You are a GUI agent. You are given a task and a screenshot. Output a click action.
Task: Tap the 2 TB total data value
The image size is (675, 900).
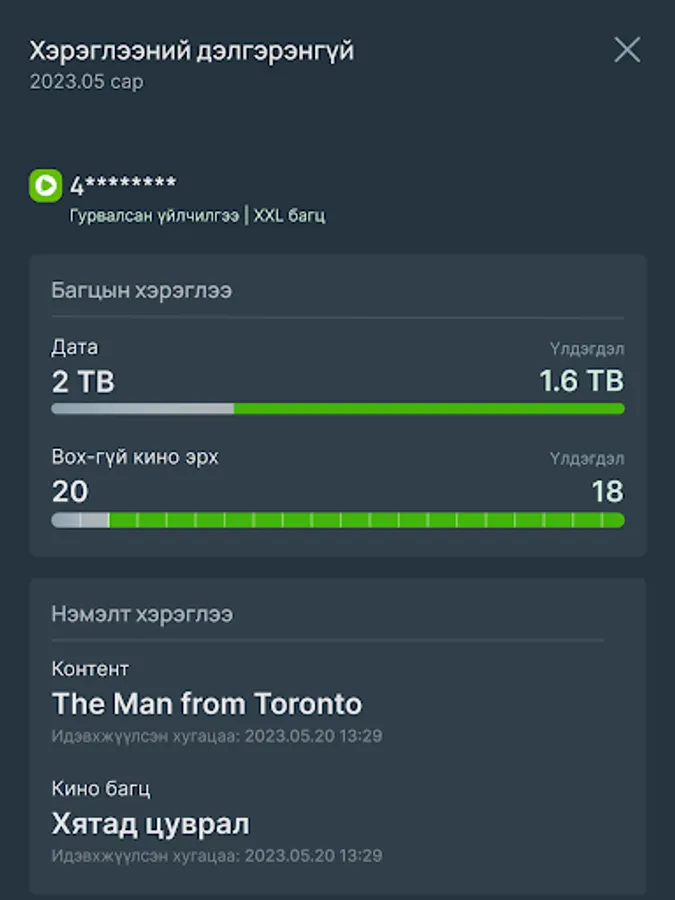[83, 381]
